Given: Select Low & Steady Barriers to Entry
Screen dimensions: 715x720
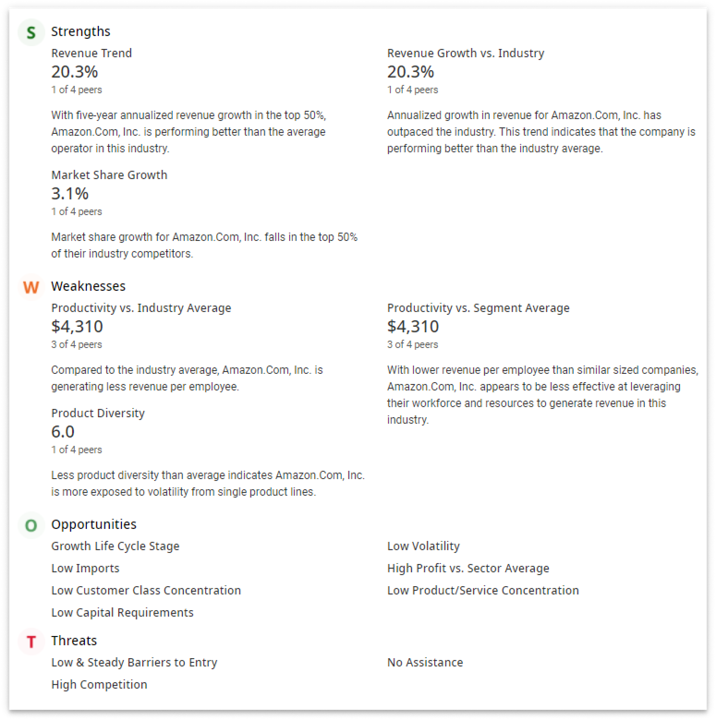Looking at the screenshot, I should (134, 663).
